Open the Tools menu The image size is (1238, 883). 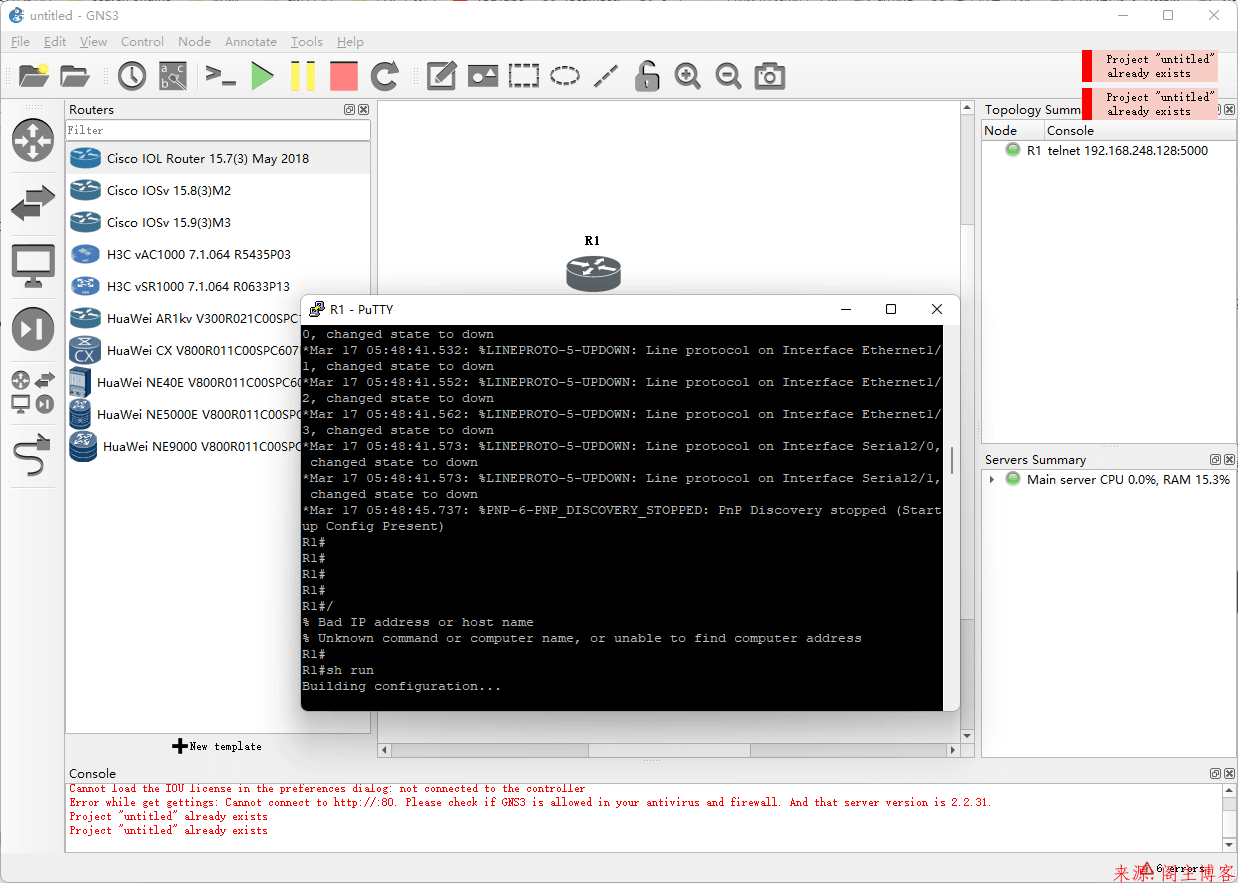click(307, 42)
